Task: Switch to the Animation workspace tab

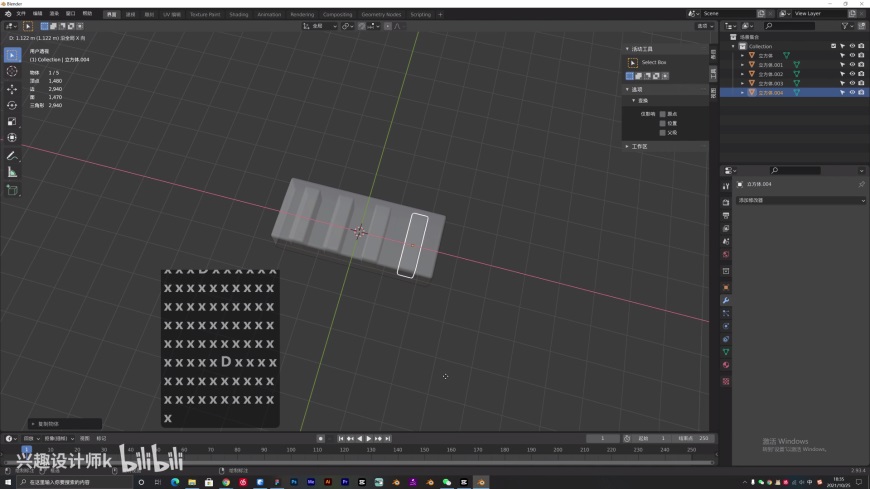Action: coord(269,14)
